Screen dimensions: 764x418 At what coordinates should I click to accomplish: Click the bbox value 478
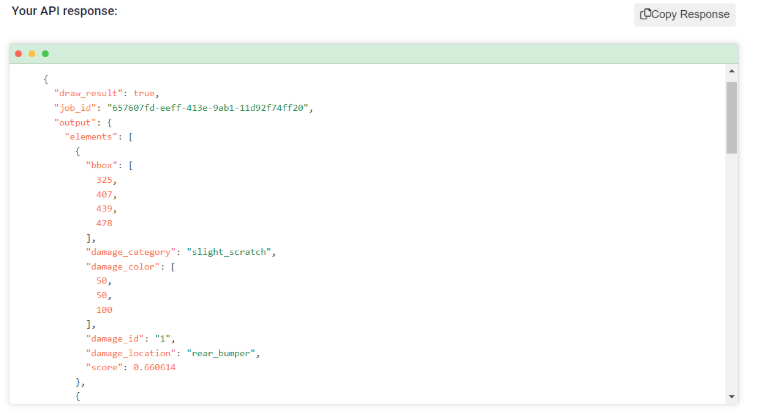coord(104,223)
